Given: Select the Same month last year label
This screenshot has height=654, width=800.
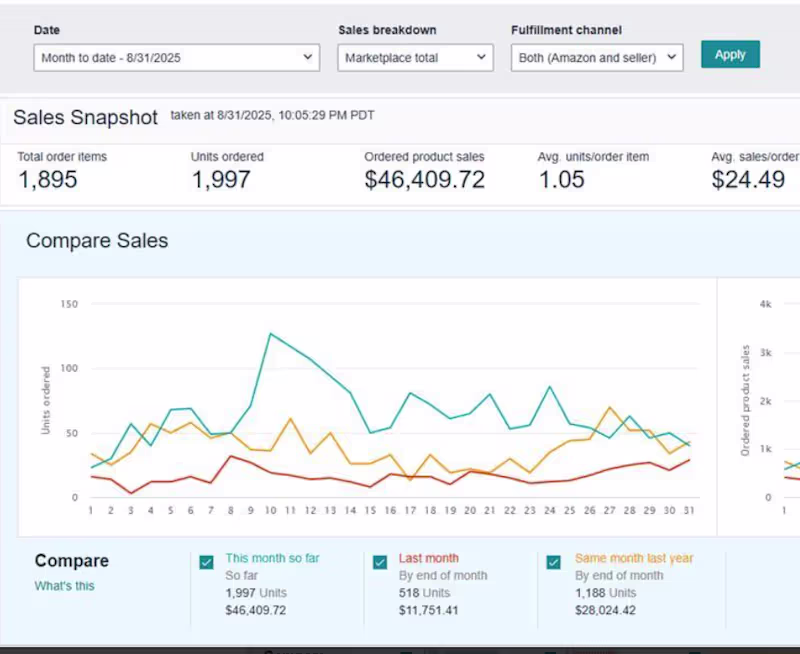Looking at the screenshot, I should (x=634, y=558).
